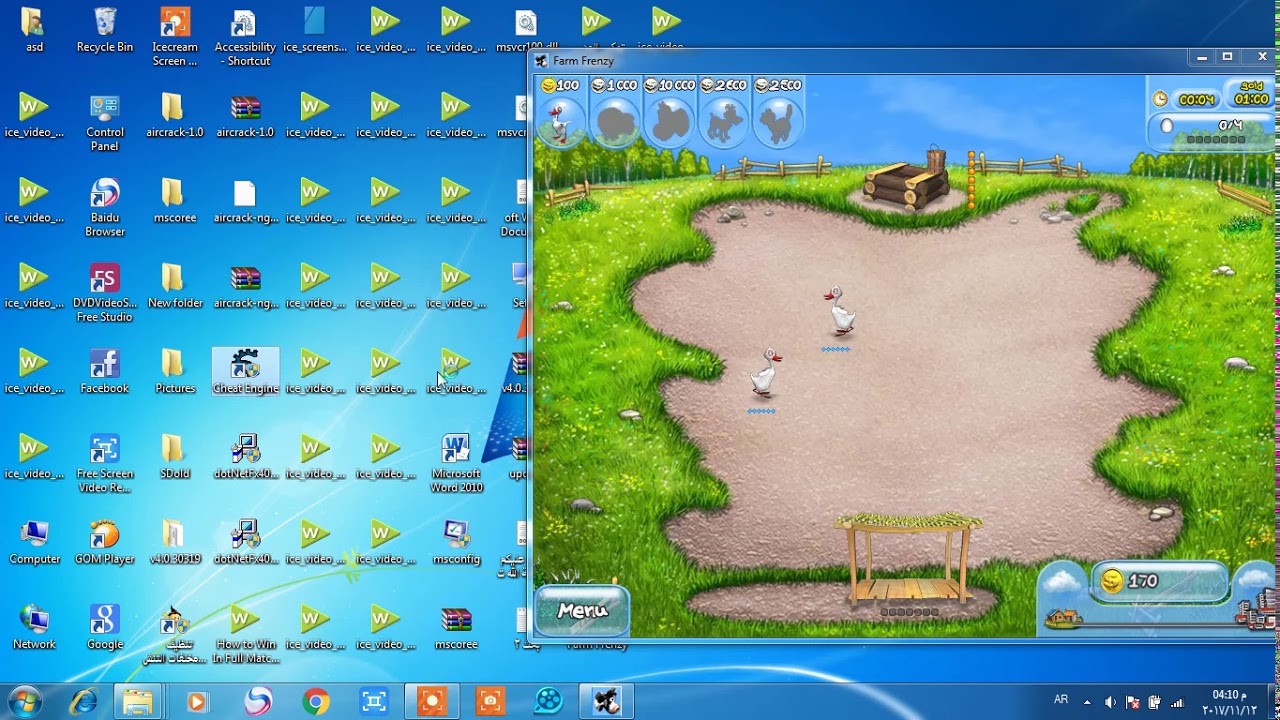Open the Pictures folder on desktop
1280x720 pixels.
[175, 372]
